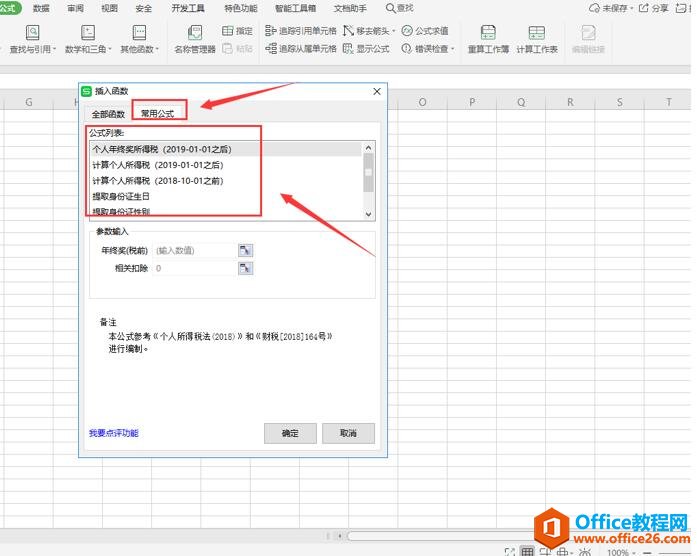Confirm with the 确定 button

click(x=290, y=433)
